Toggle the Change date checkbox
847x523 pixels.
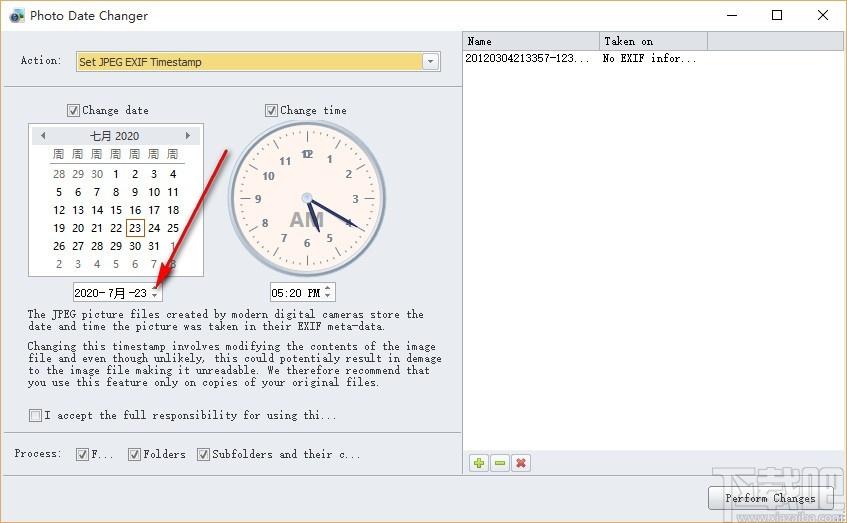pyautogui.click(x=73, y=110)
